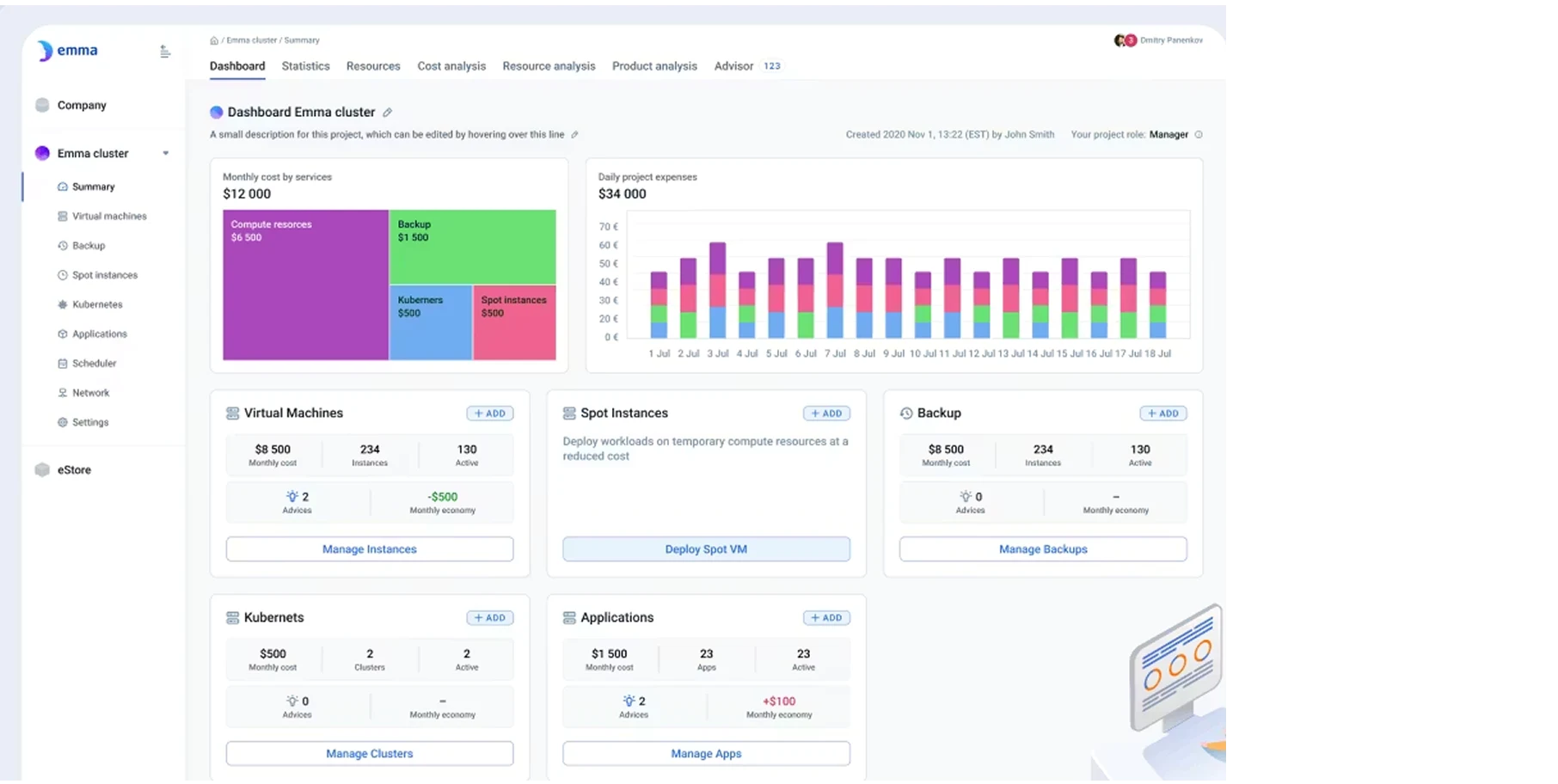Open Kubernetes icon in sidebar

(63, 305)
